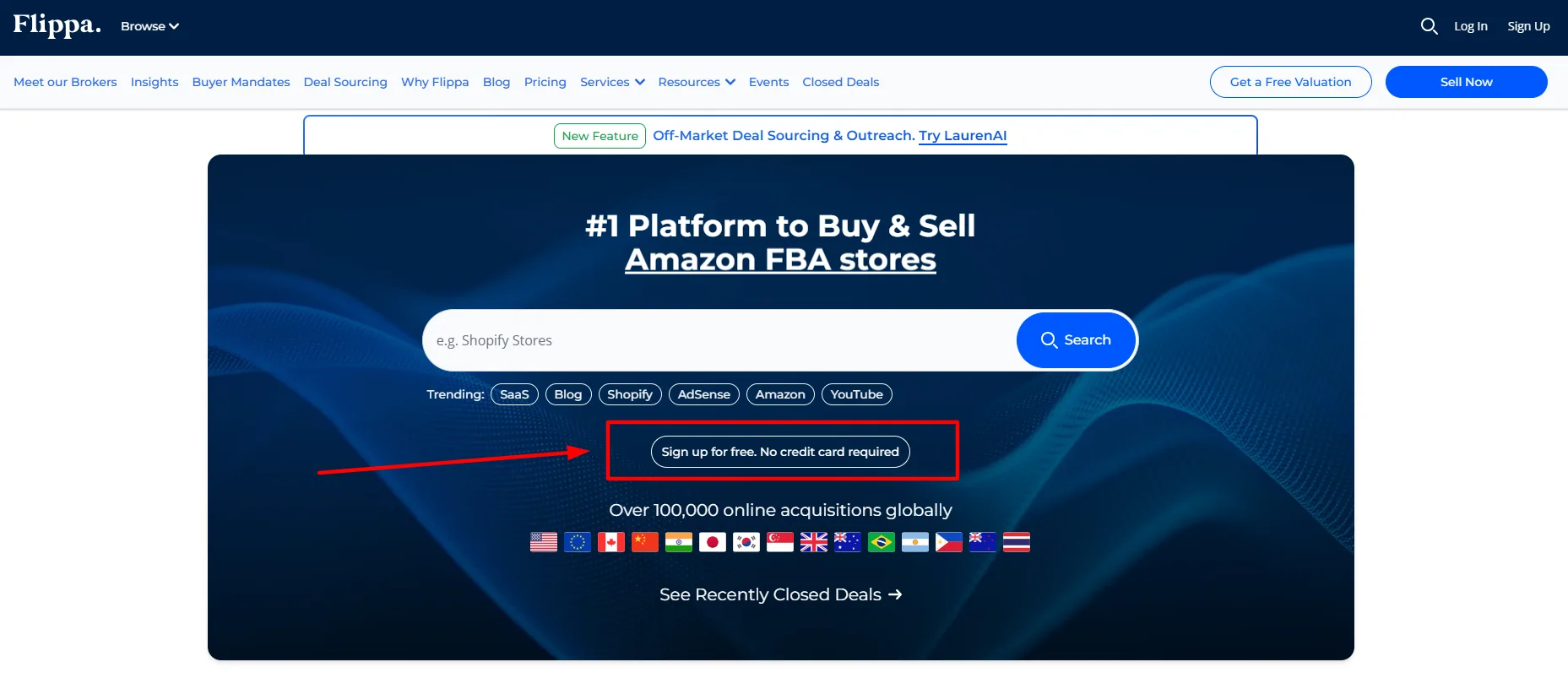Click the Thailand flag icon

pos(1017,542)
